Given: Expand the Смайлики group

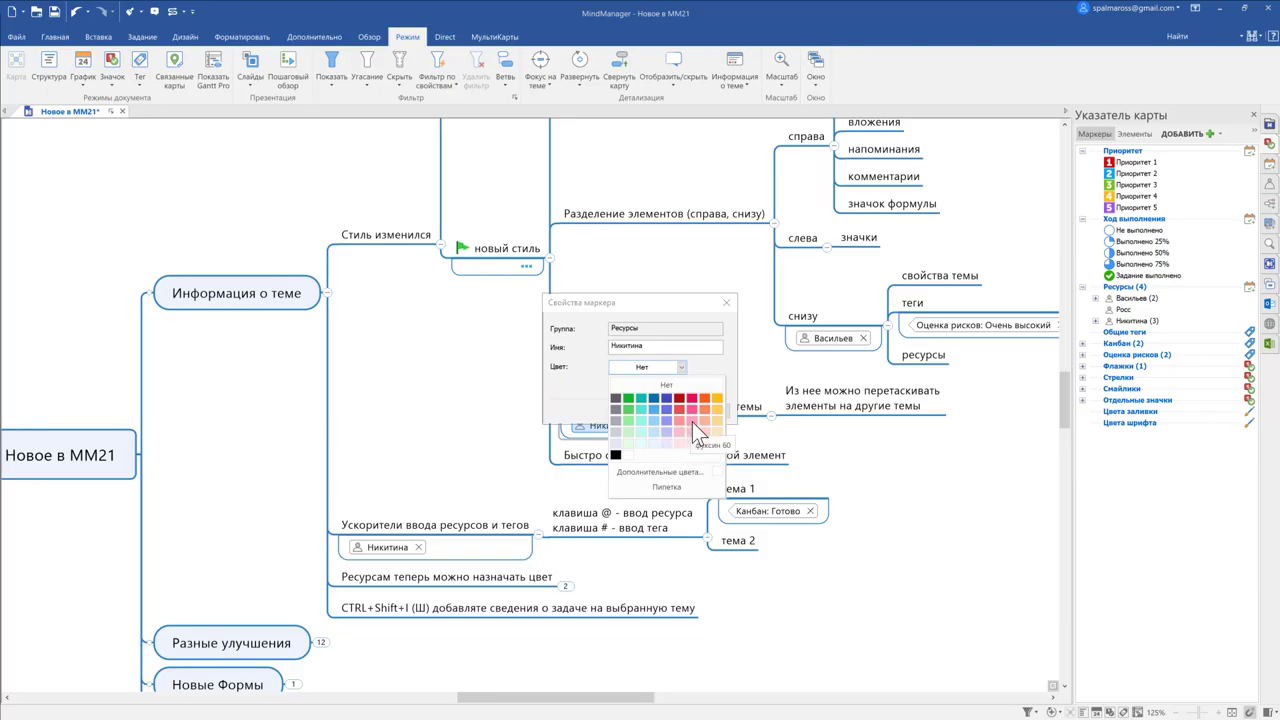Looking at the screenshot, I should (x=1082, y=389).
